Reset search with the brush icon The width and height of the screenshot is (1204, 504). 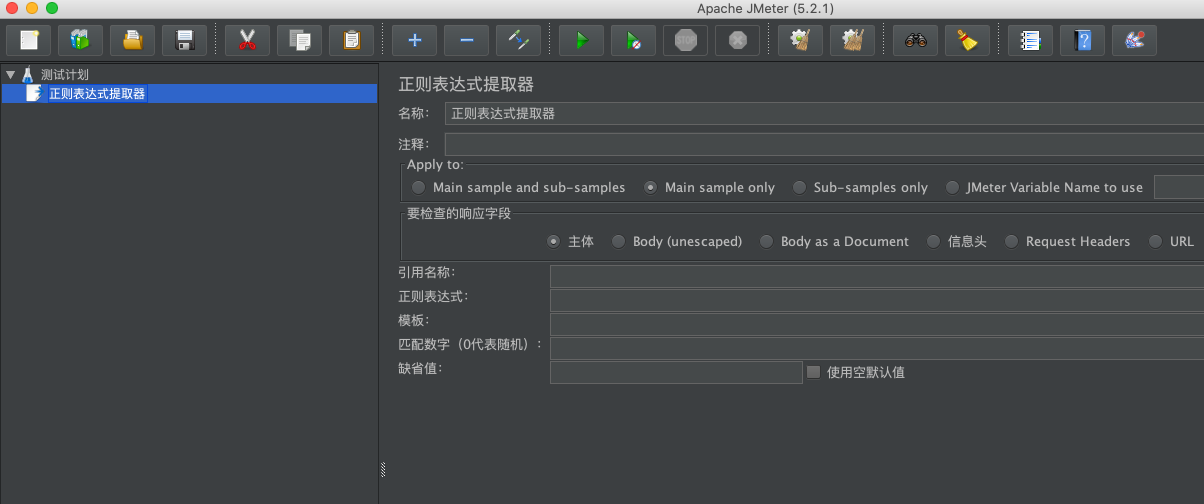967,40
